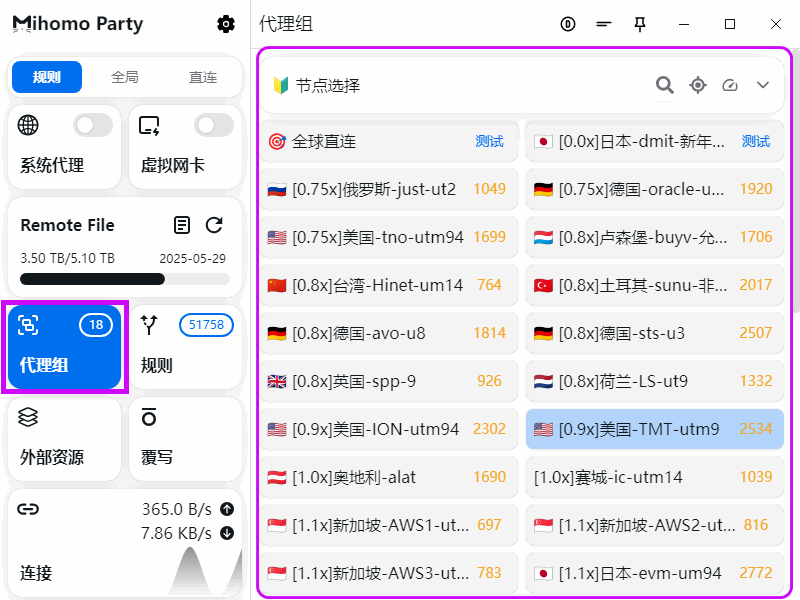This screenshot has width=800, height=600.
Task: Switch to 直连 mode
Action: coord(203,77)
